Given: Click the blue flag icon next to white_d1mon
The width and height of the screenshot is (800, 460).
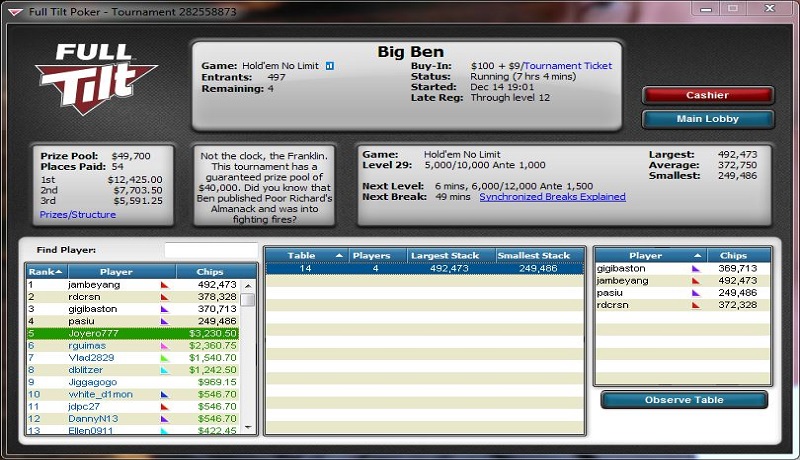Looking at the screenshot, I should point(164,395).
